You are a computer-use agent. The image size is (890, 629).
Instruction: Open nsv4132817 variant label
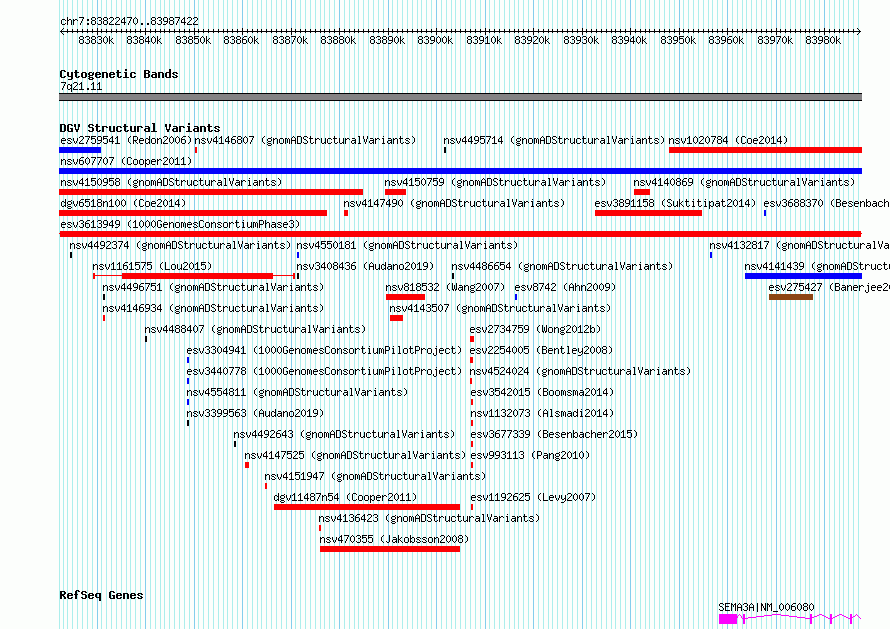[x=799, y=245]
